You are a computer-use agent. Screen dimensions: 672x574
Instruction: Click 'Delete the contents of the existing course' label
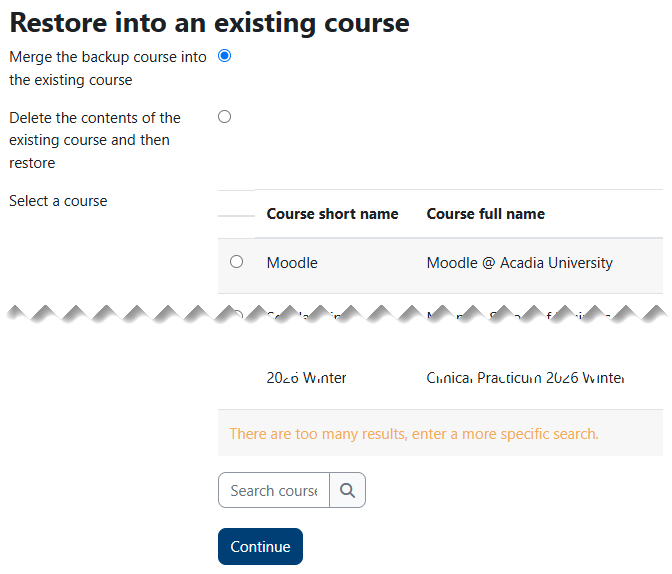pos(95,140)
